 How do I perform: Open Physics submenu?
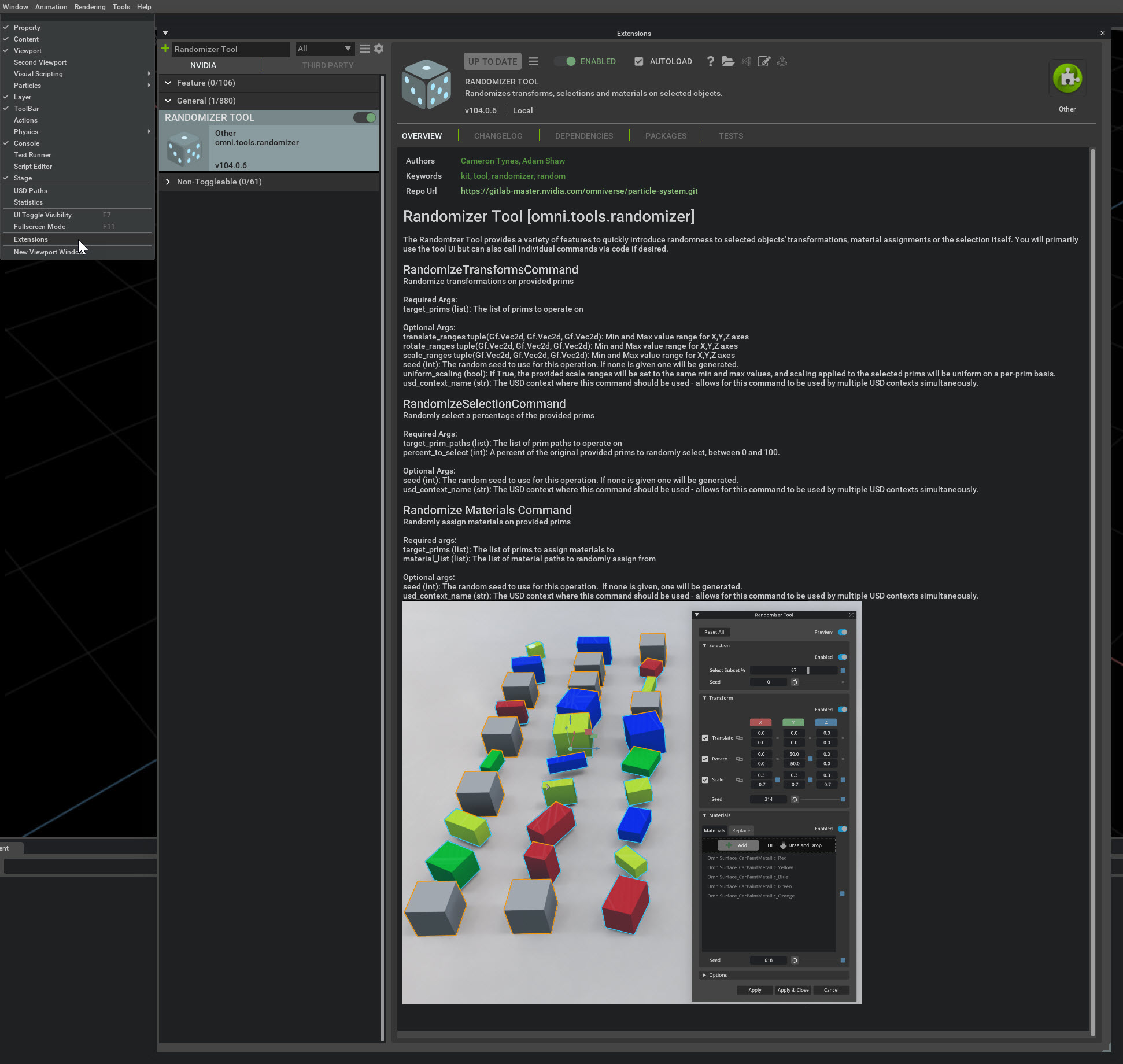[x=77, y=132]
